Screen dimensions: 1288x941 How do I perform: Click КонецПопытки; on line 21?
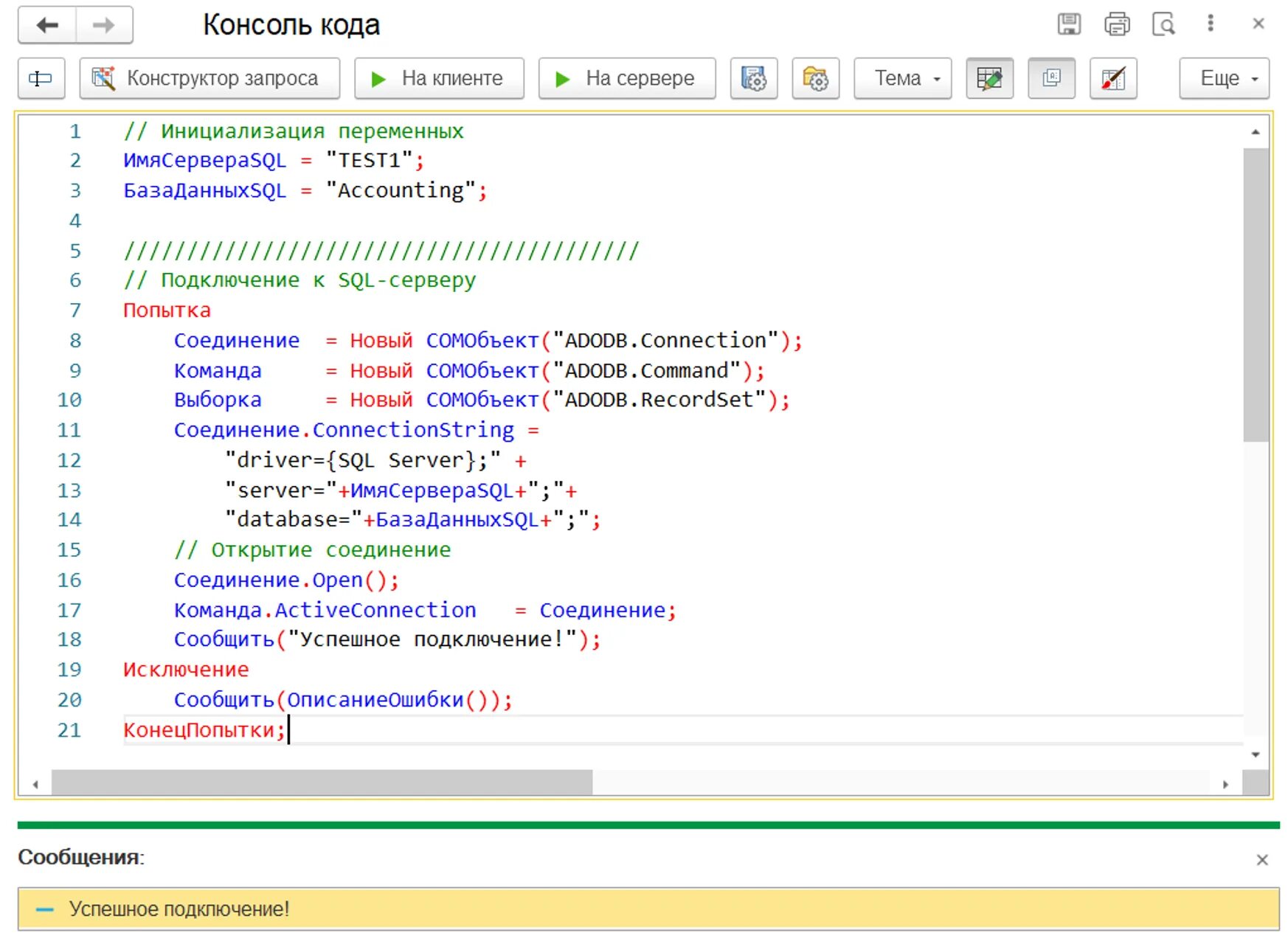204,730
